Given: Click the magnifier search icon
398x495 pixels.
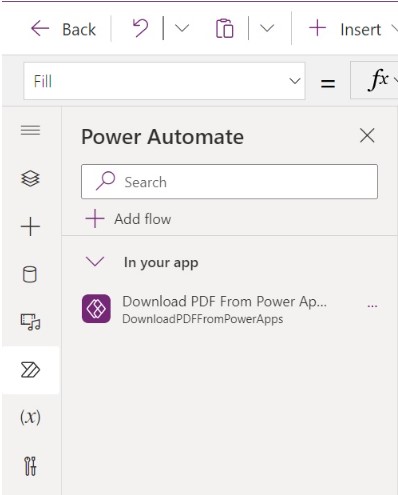Looking at the screenshot, I should [106, 181].
